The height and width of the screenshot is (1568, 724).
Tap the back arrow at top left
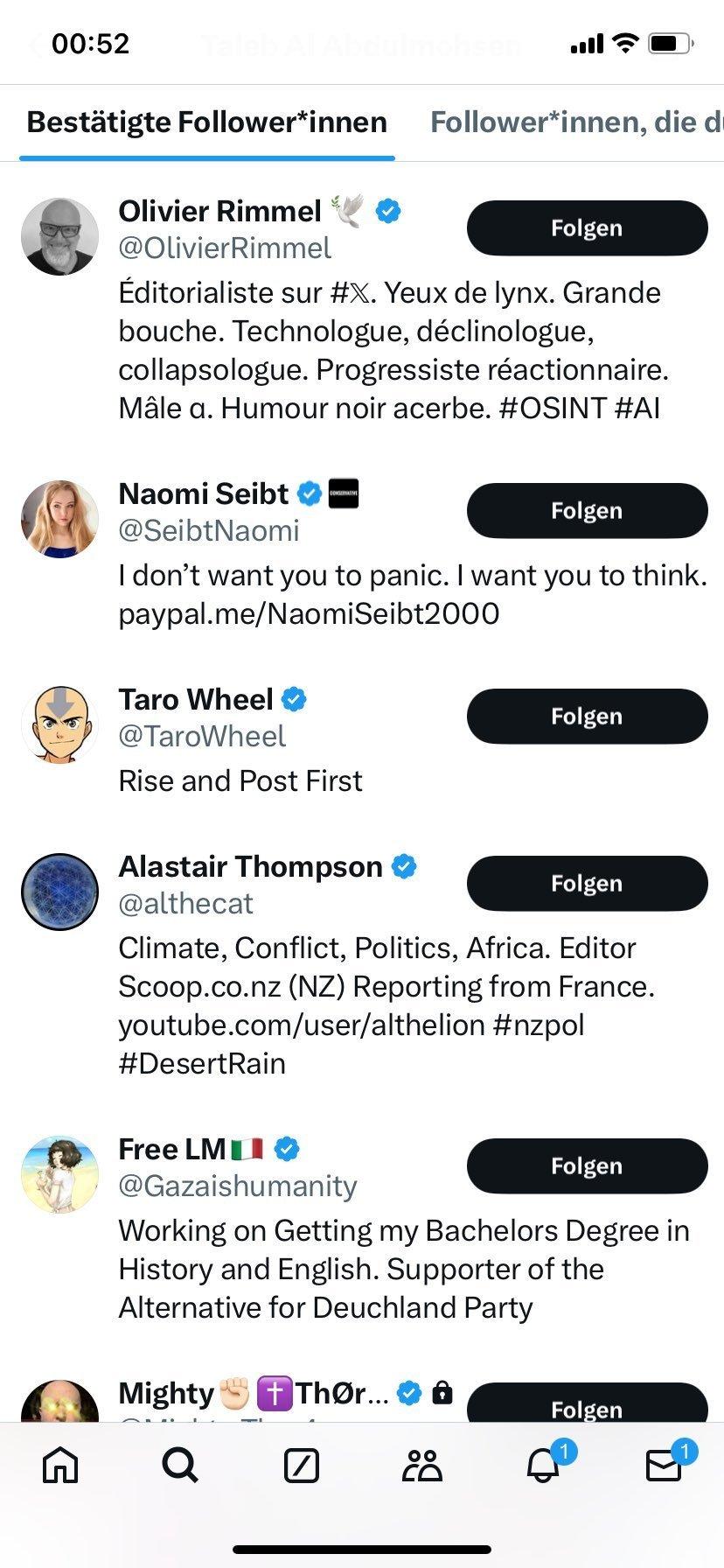pos(35,45)
